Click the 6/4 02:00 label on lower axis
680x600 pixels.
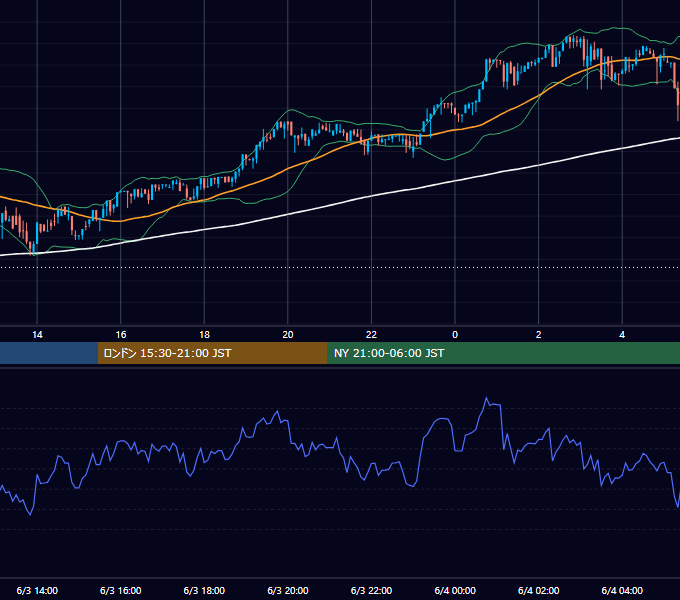tap(538, 590)
